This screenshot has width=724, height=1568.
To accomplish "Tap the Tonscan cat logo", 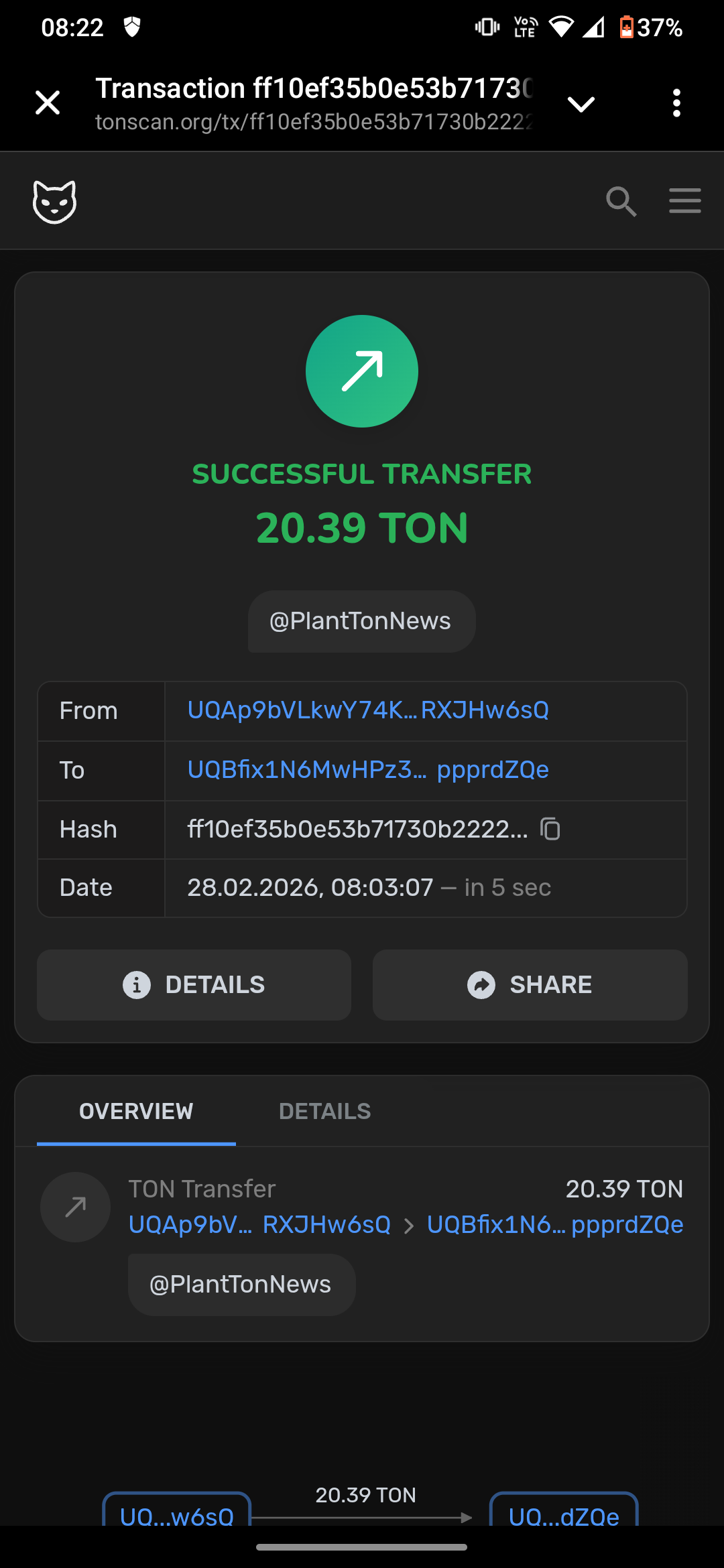I will pyautogui.click(x=54, y=201).
